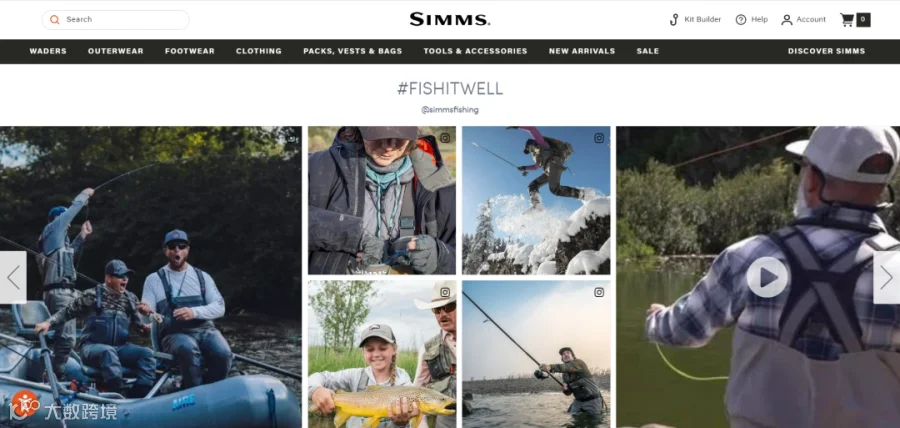900x428 pixels.
Task: Open the raft fishing photo thumbnail
Action: pyautogui.click(x=150, y=277)
